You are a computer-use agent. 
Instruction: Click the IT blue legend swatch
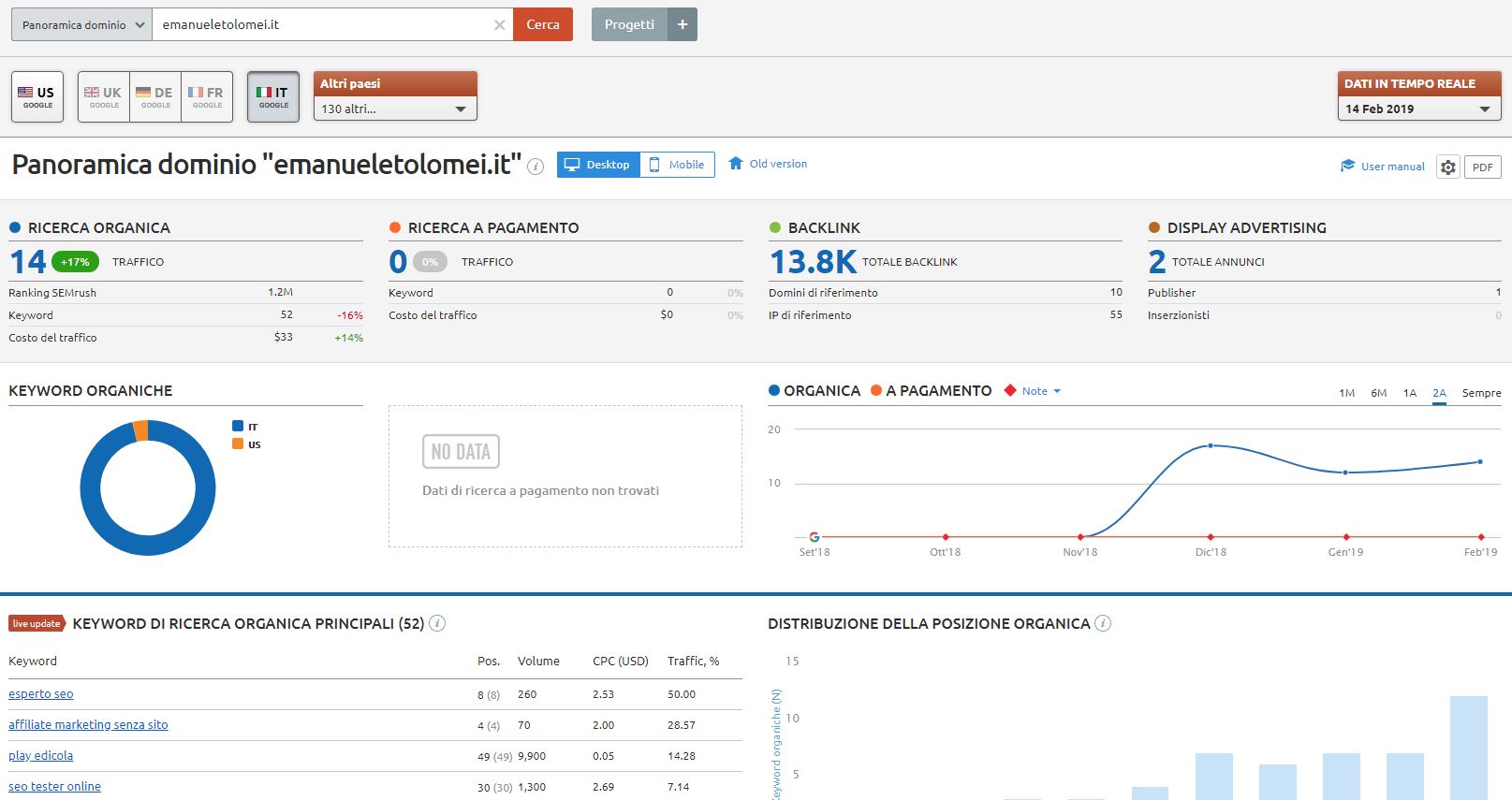coord(238,426)
